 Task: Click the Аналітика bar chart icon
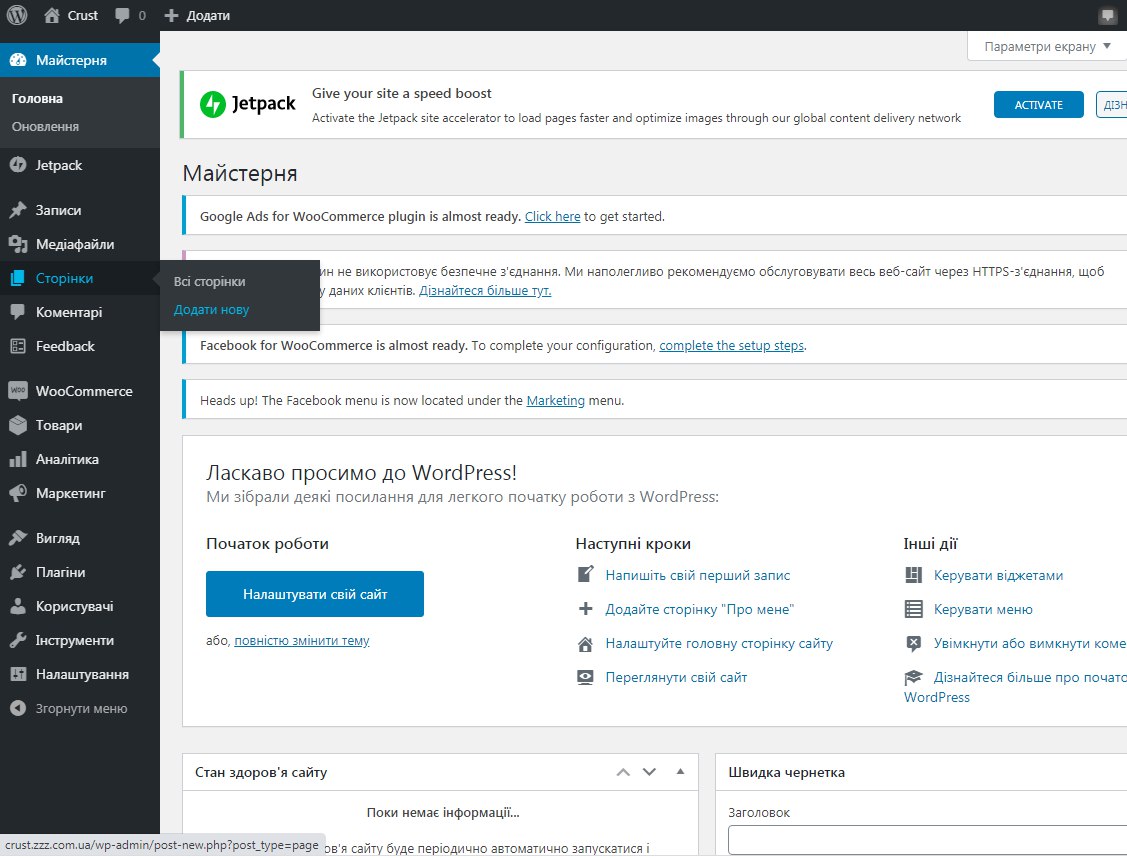click(18, 459)
